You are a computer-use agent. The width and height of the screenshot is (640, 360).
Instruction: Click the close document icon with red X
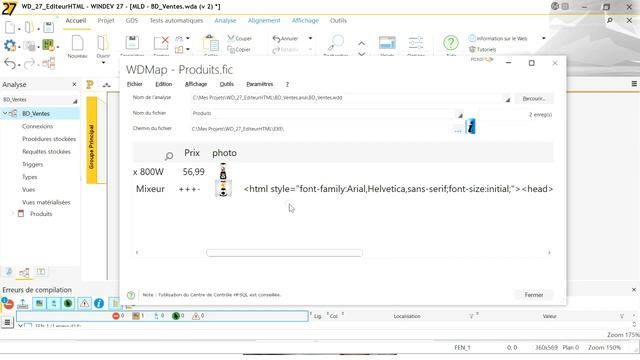(161, 43)
